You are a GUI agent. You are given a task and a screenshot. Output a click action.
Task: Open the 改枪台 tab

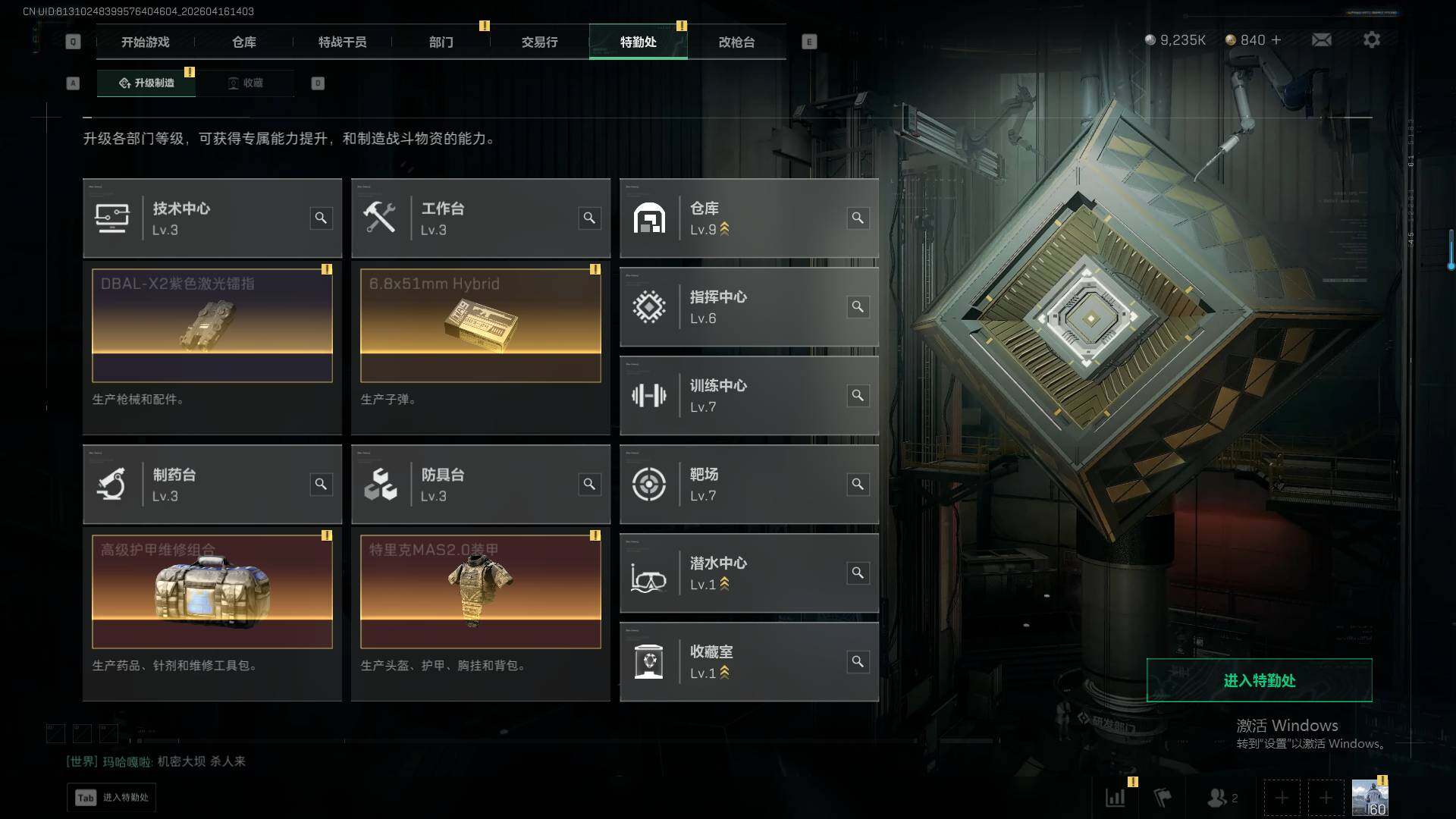pos(736,42)
